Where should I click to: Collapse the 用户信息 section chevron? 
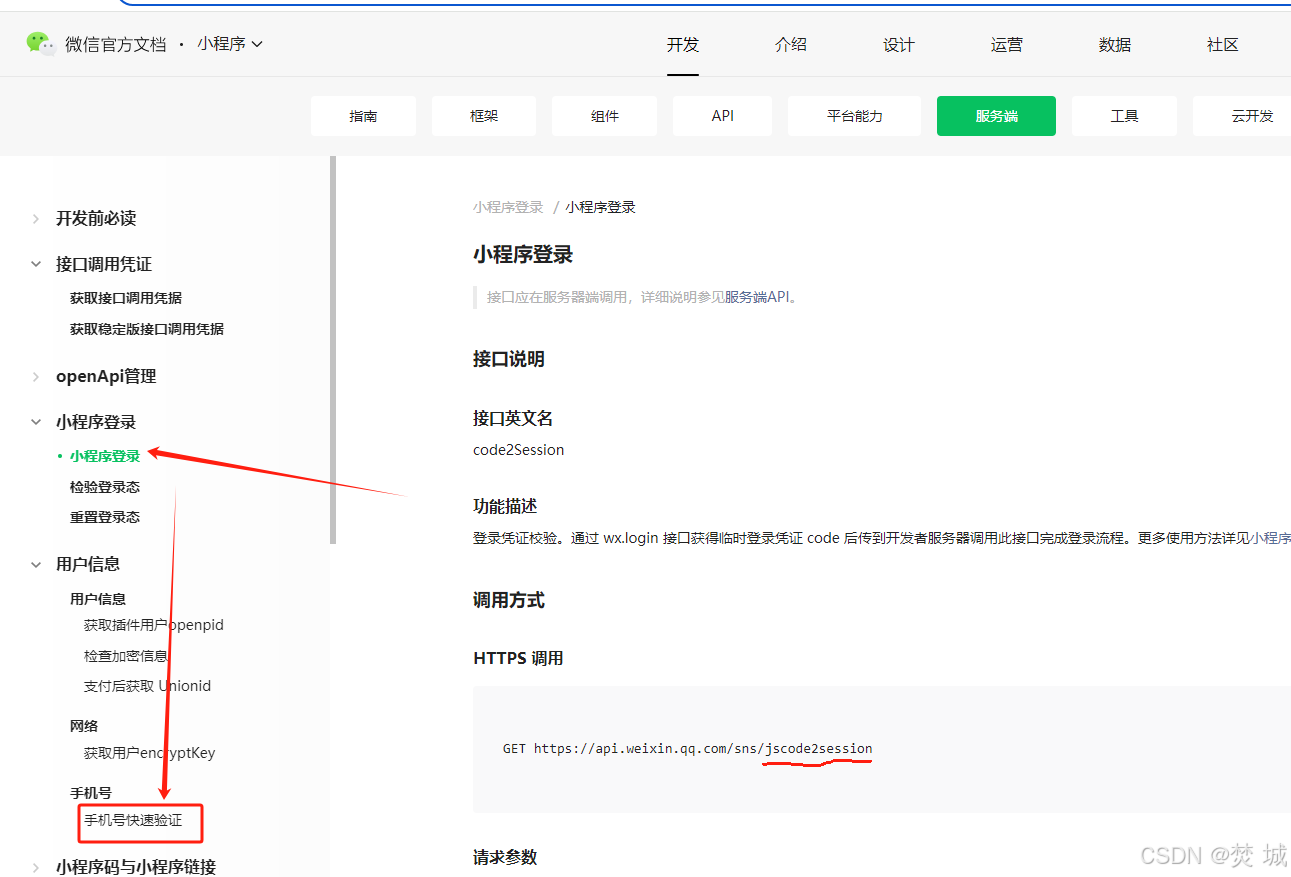click(x=36, y=564)
